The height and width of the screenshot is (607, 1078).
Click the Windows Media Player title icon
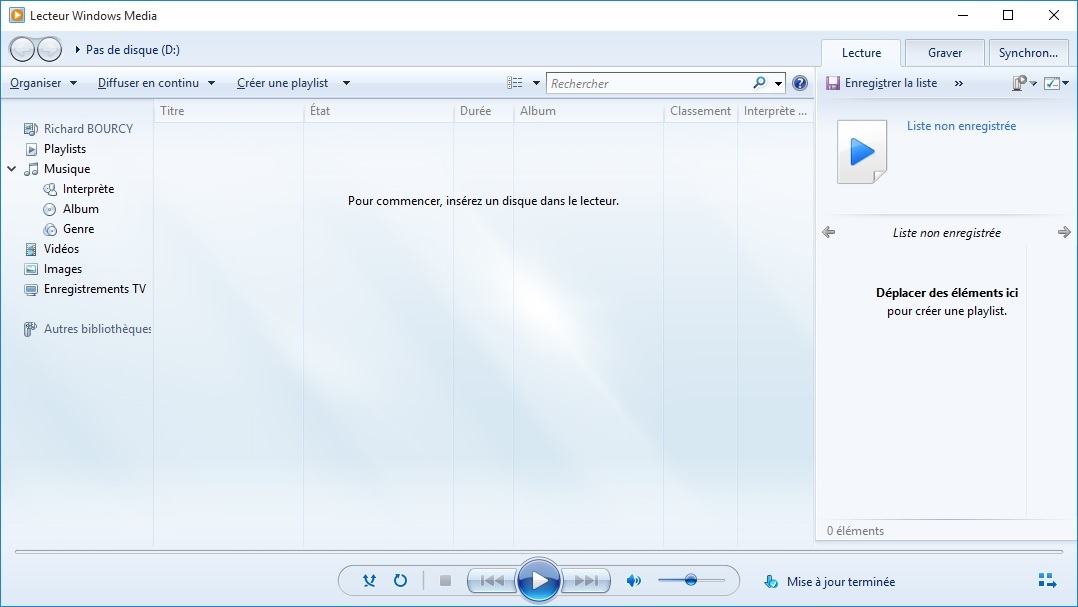coord(16,15)
